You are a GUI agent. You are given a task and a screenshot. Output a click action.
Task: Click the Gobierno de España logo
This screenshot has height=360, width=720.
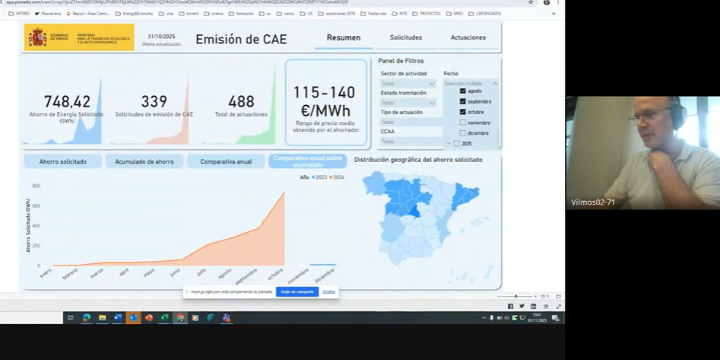pos(79,37)
